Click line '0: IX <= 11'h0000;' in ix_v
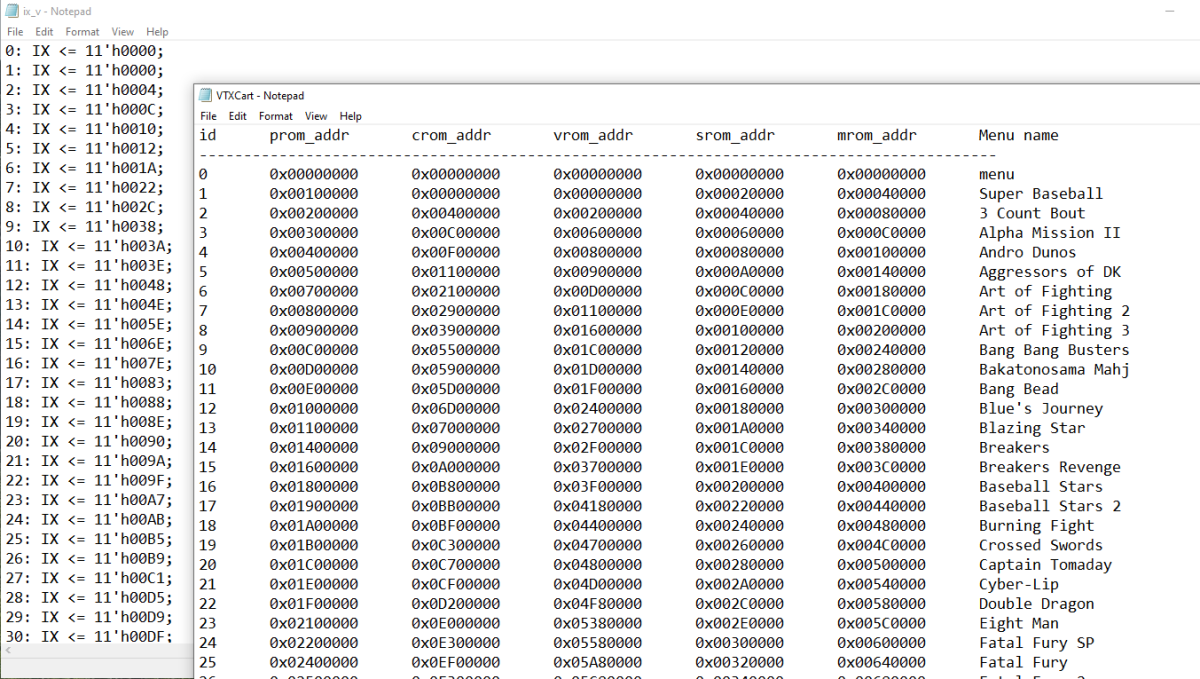Screen dimensions: 1200x679 tap(85, 50)
